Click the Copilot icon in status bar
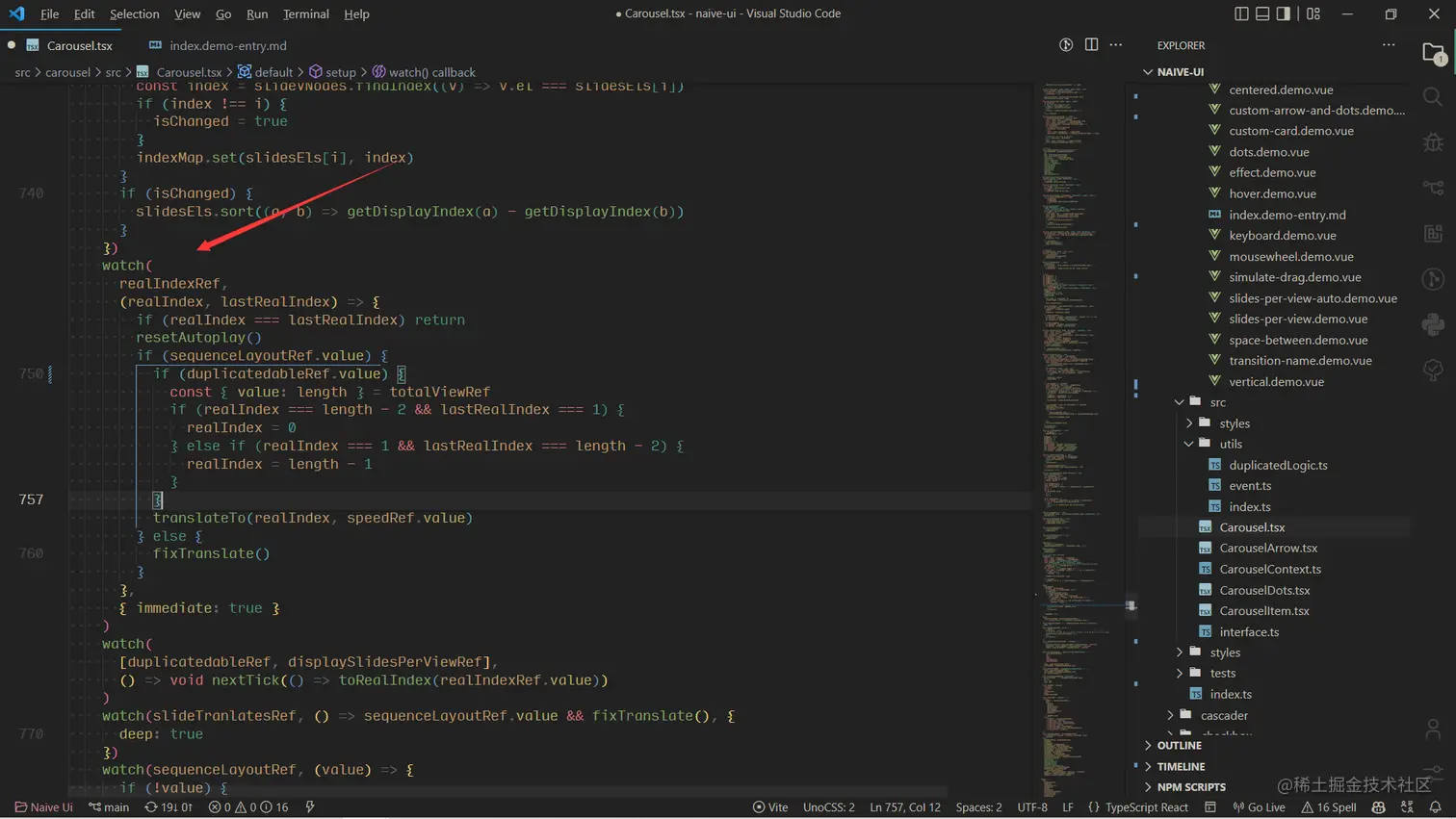Viewport: 1456px width, 819px height. tap(1379, 807)
